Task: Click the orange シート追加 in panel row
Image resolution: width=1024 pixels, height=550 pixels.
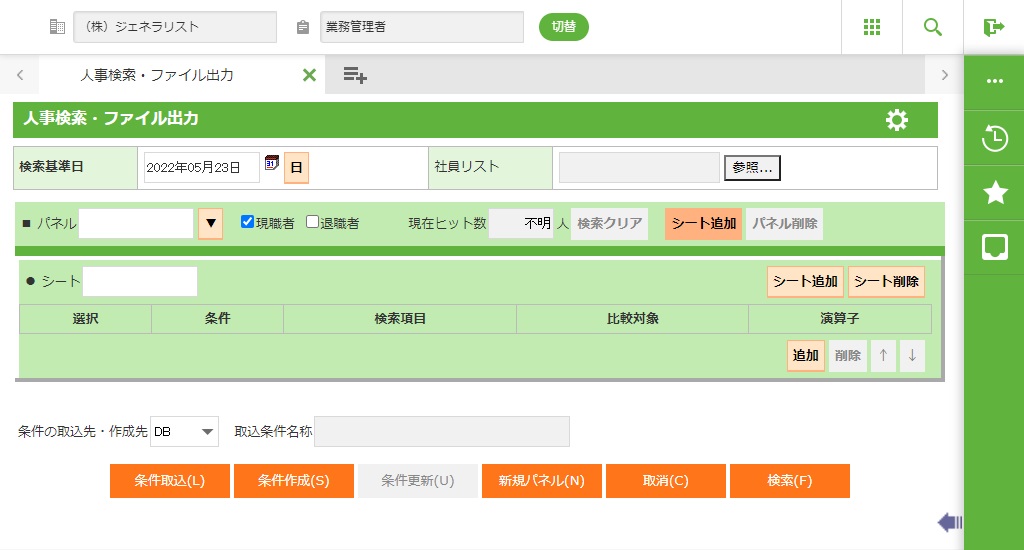Action: [703, 223]
